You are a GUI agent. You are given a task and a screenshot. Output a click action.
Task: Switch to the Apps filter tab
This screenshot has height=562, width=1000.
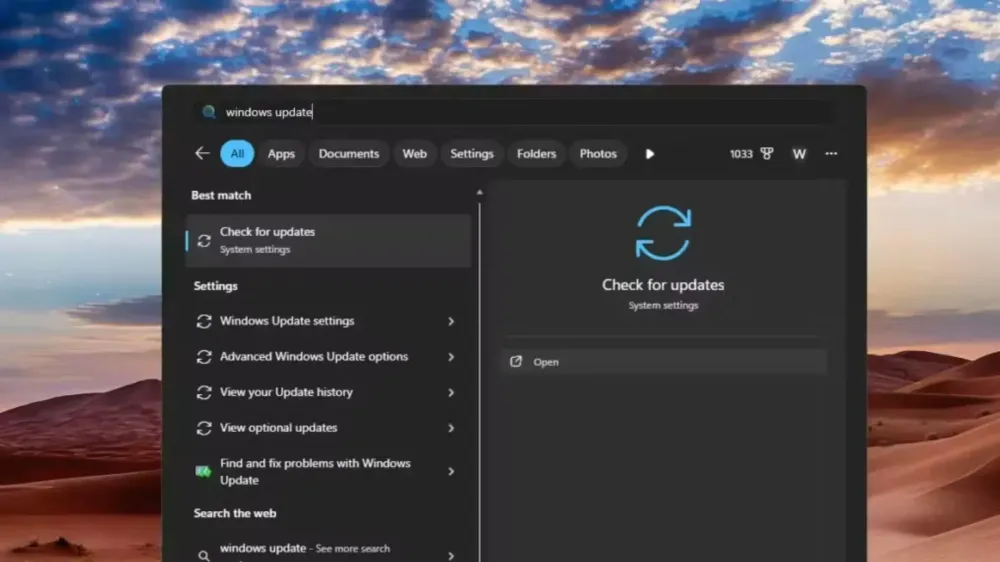(x=281, y=154)
